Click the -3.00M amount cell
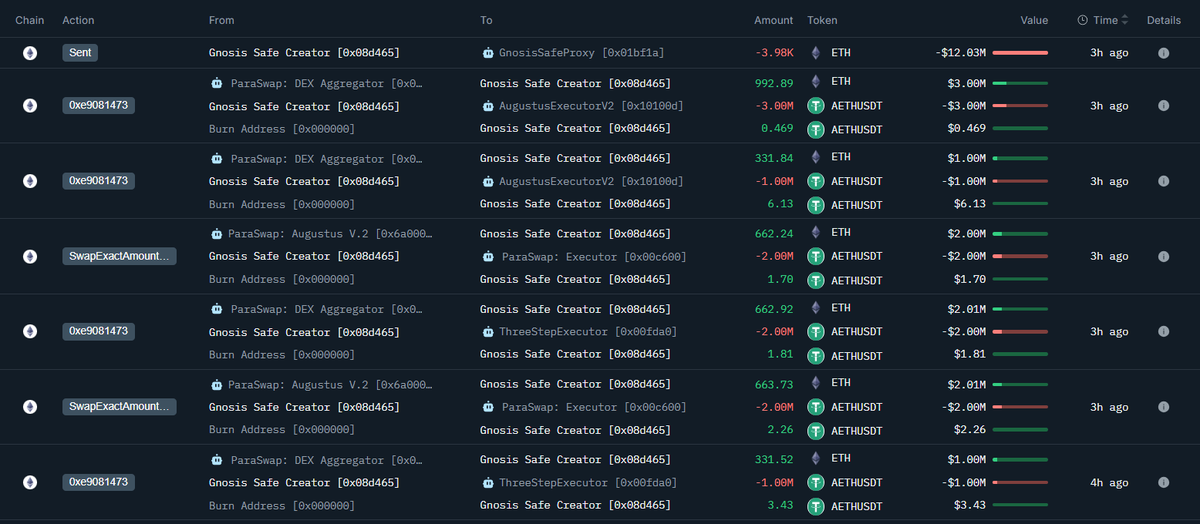The height and width of the screenshot is (524, 1200). coord(774,106)
